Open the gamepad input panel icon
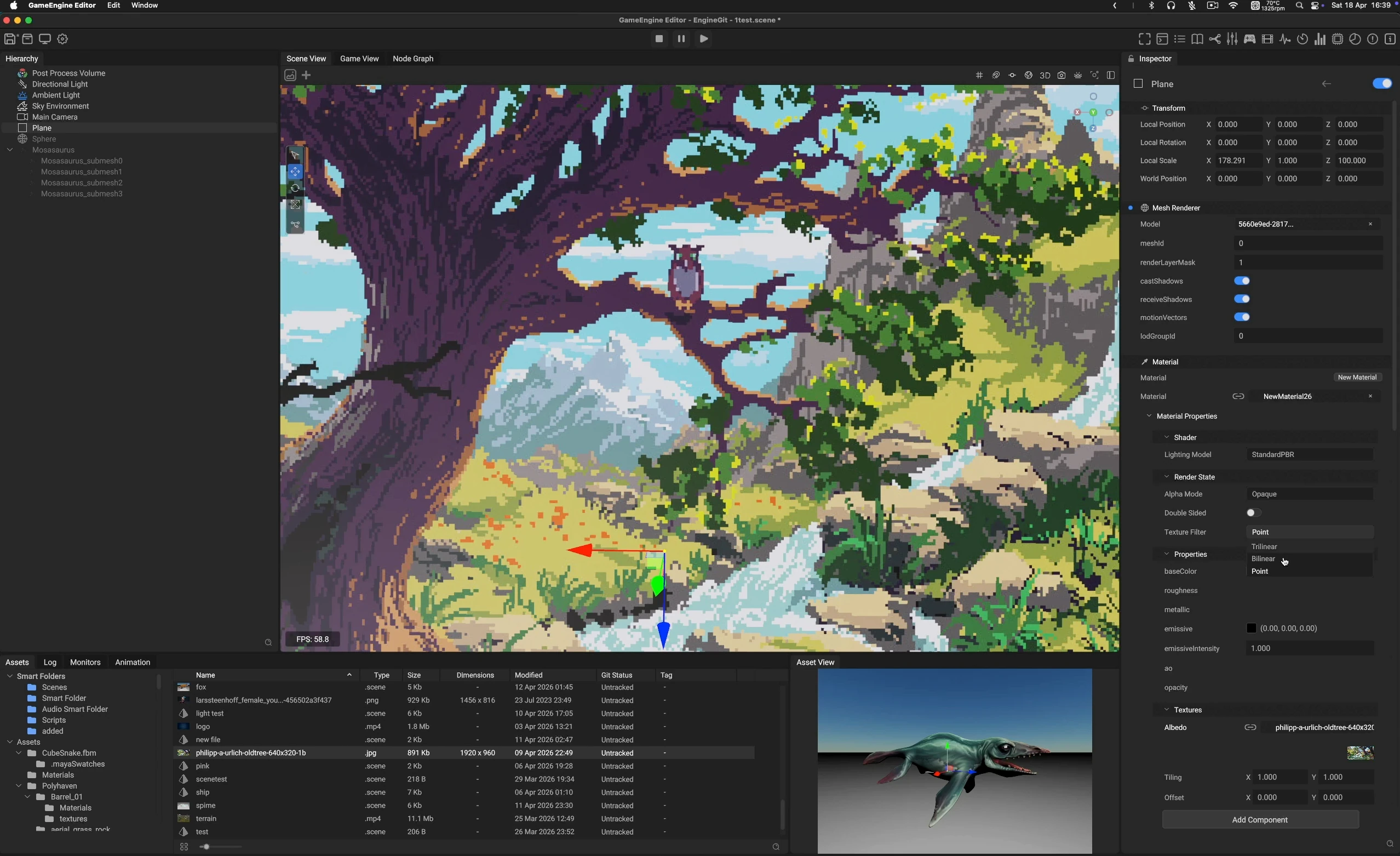Screen dimensions: 1400x856 (x=1249, y=39)
